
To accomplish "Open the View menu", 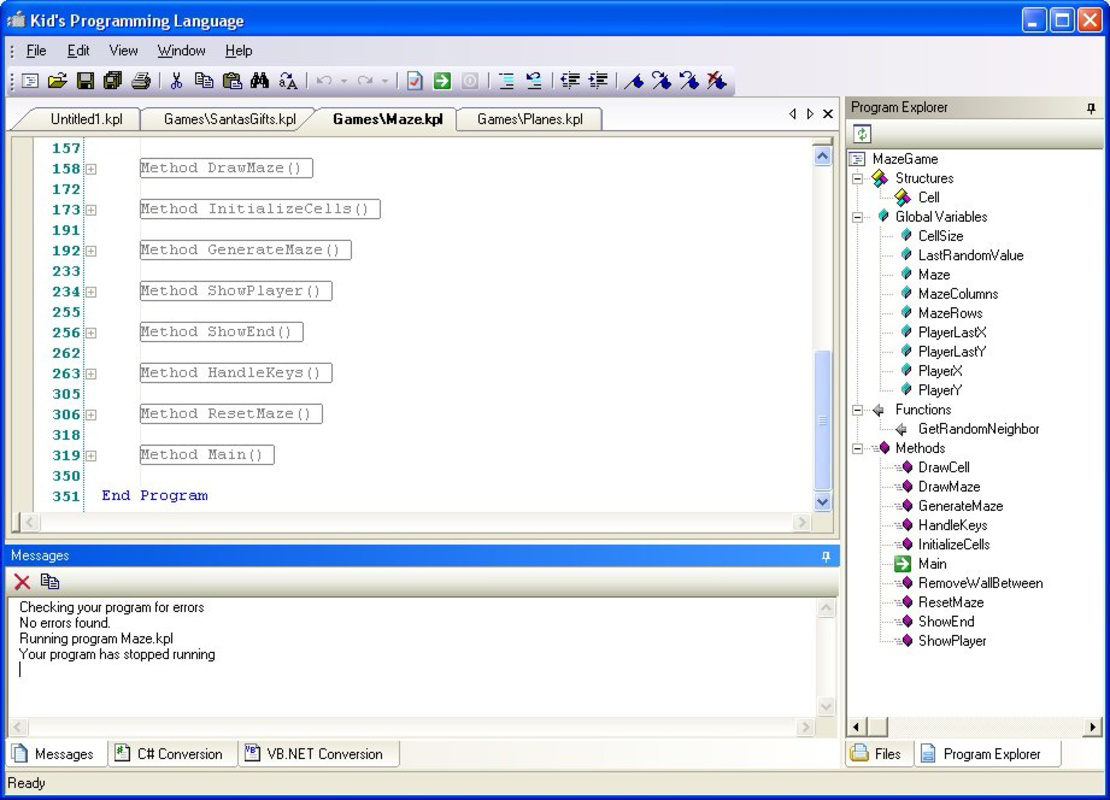I will (x=123, y=51).
